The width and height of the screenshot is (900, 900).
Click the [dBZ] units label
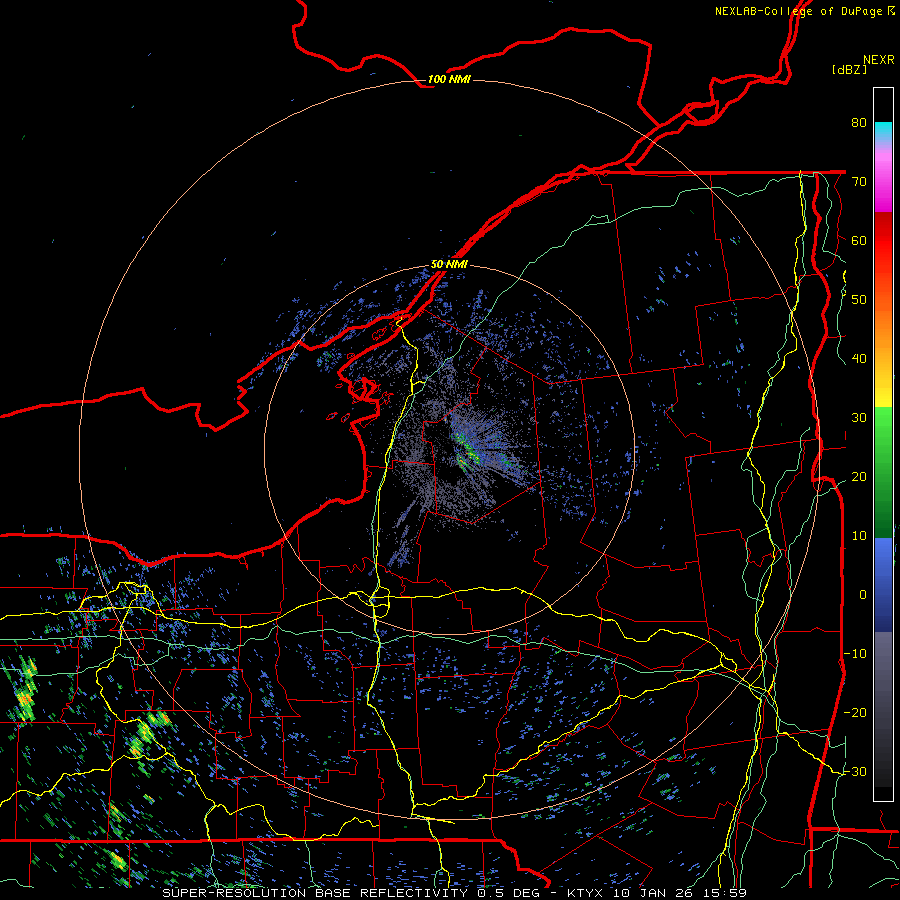point(849,70)
